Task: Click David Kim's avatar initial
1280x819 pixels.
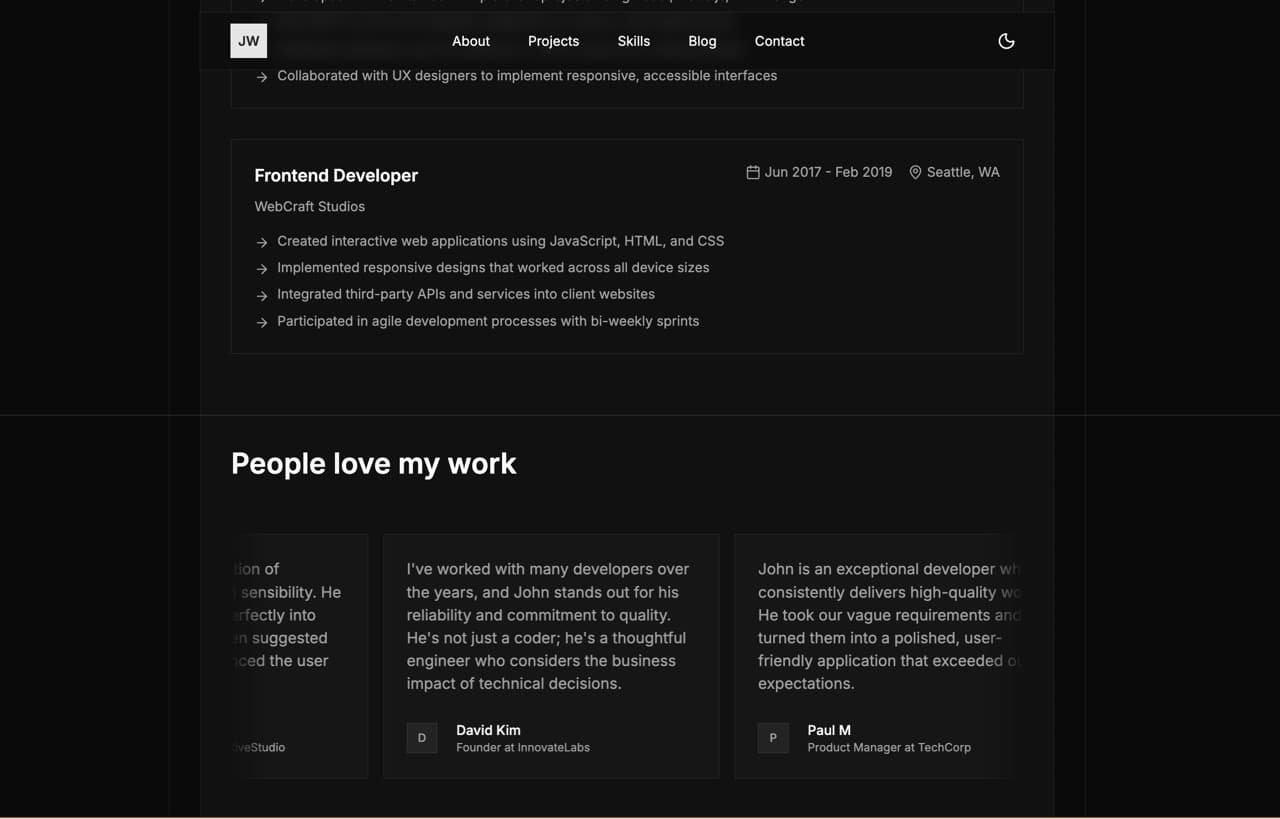Action: pos(422,738)
